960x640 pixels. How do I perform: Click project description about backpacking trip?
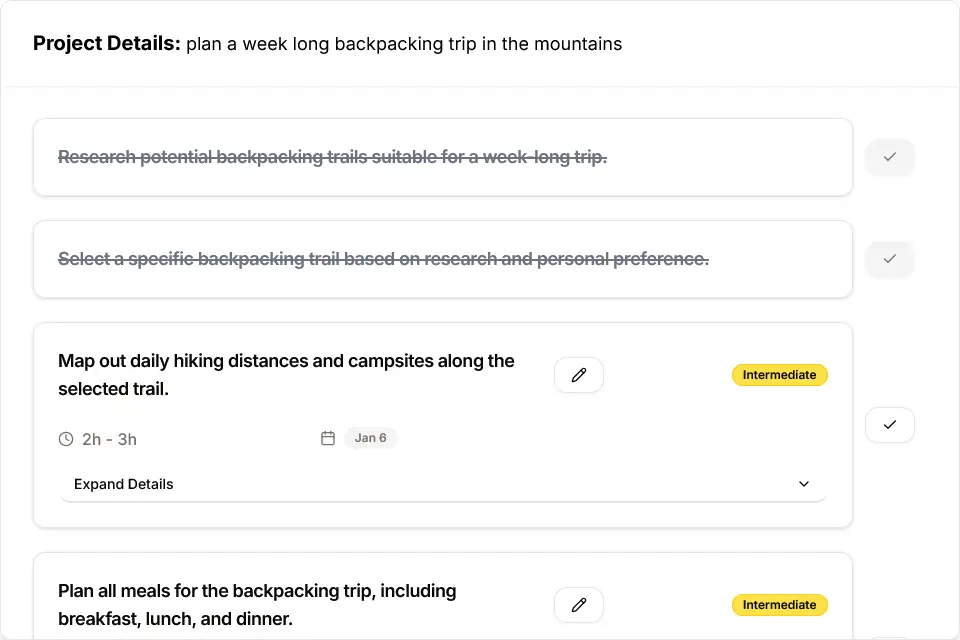tap(404, 44)
